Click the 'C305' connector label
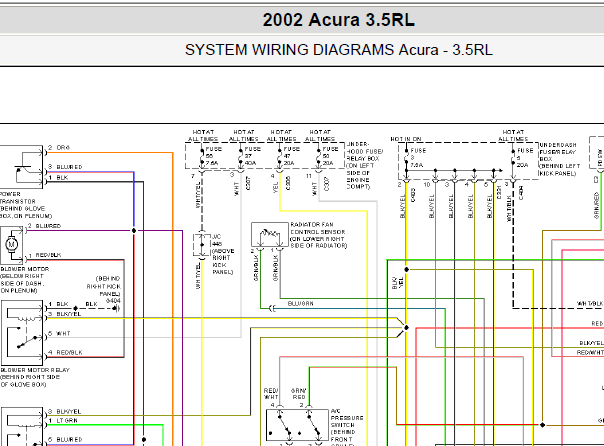The height and width of the screenshot is (446, 604). (x=287, y=183)
